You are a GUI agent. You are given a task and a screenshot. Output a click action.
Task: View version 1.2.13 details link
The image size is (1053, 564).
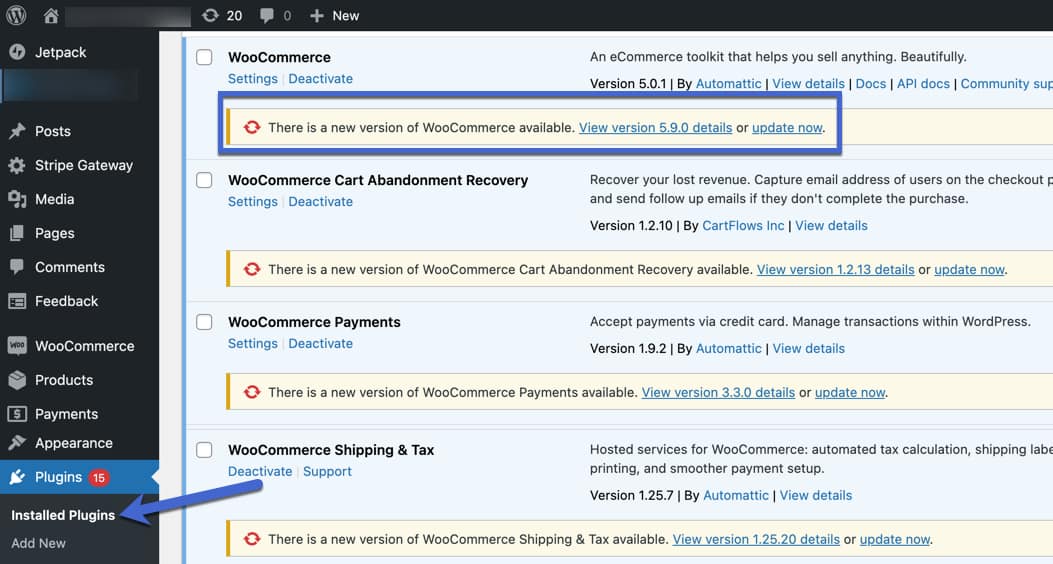coord(835,269)
